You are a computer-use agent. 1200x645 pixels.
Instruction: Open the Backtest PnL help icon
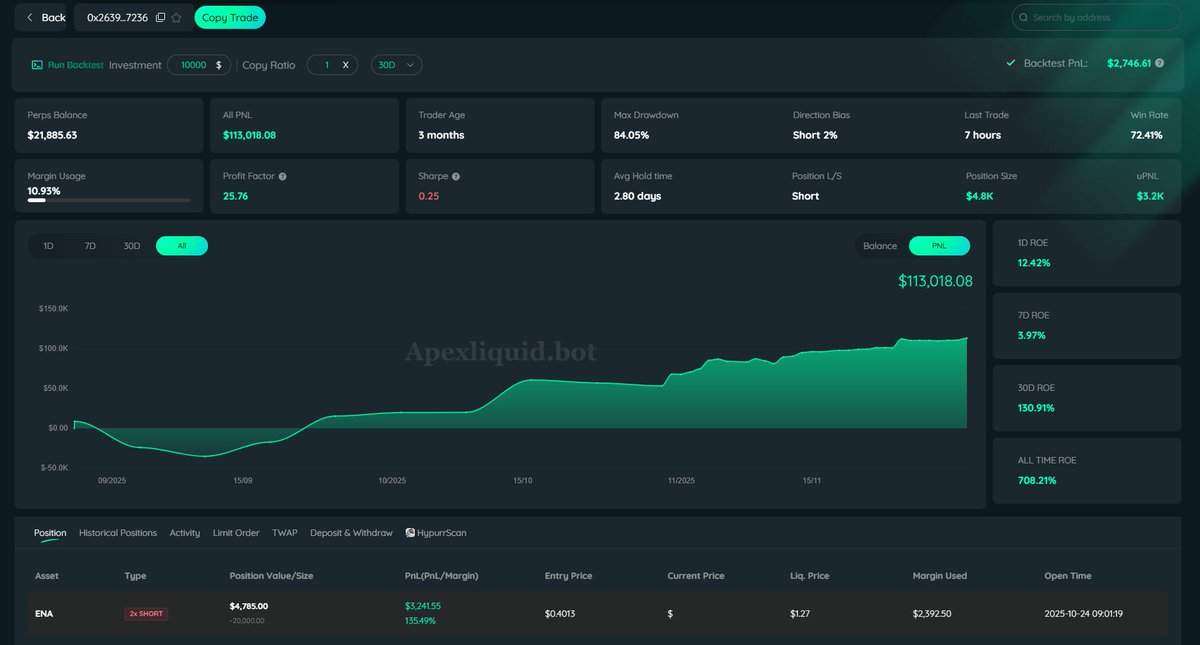click(x=1159, y=63)
